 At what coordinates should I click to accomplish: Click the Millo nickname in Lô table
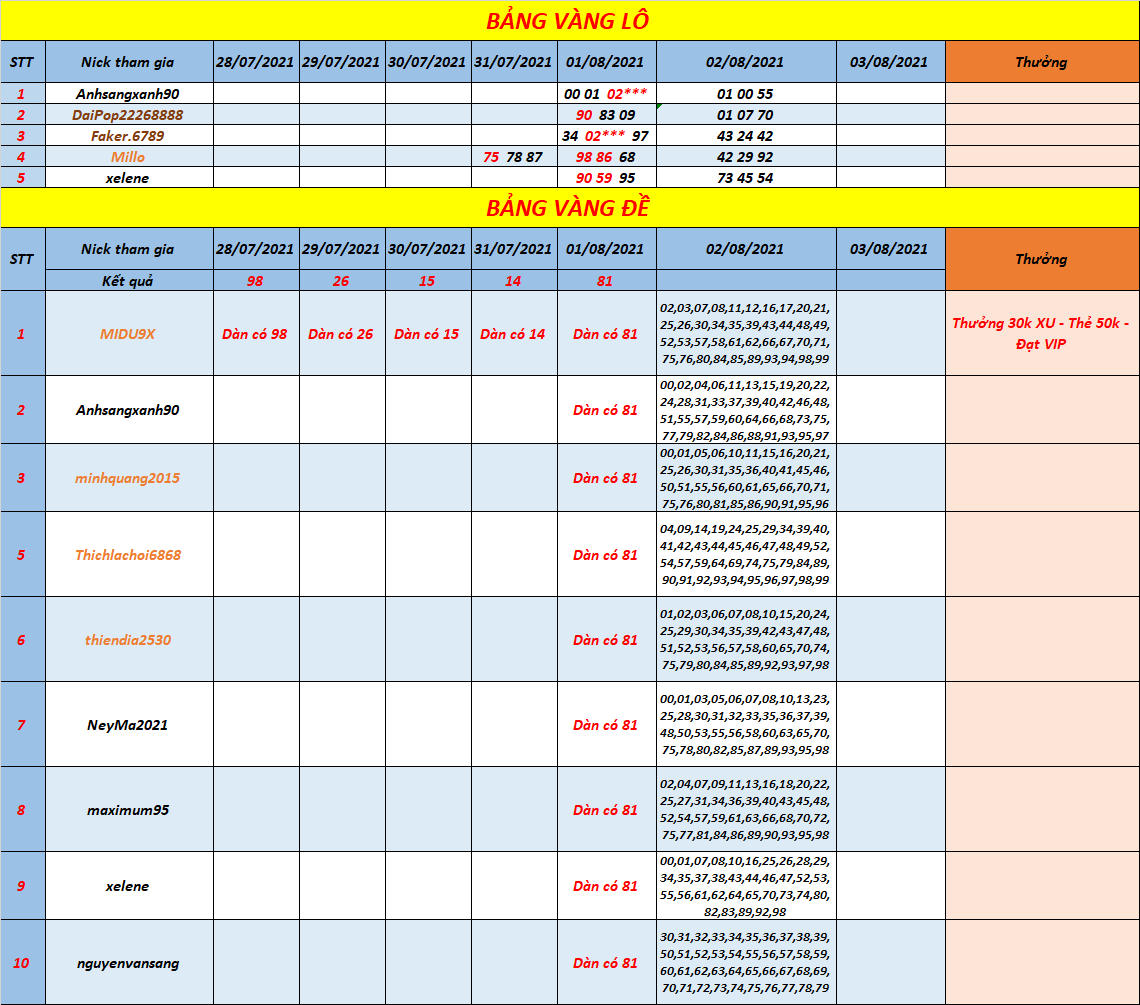128,157
